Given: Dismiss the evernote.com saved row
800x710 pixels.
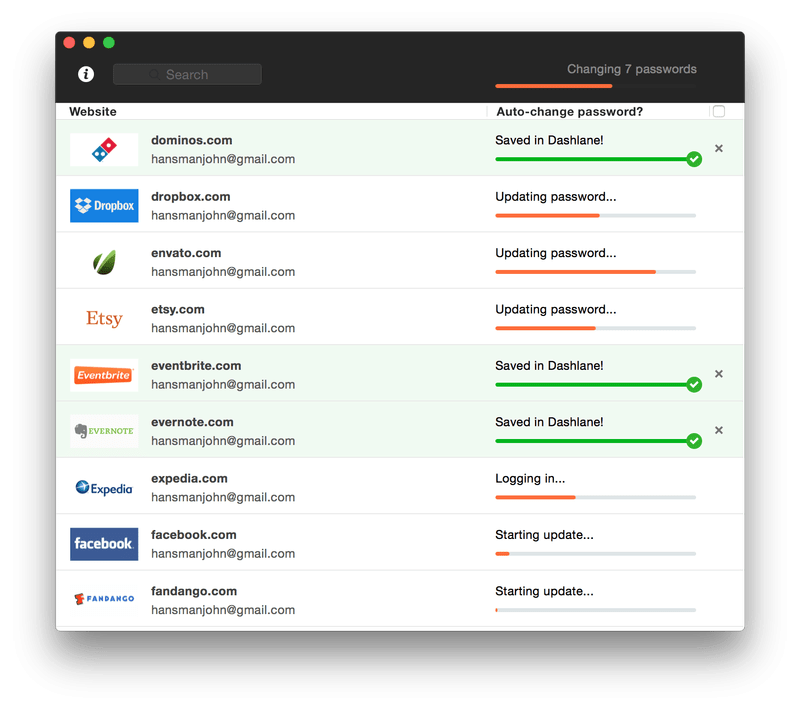Looking at the screenshot, I should [x=719, y=430].
